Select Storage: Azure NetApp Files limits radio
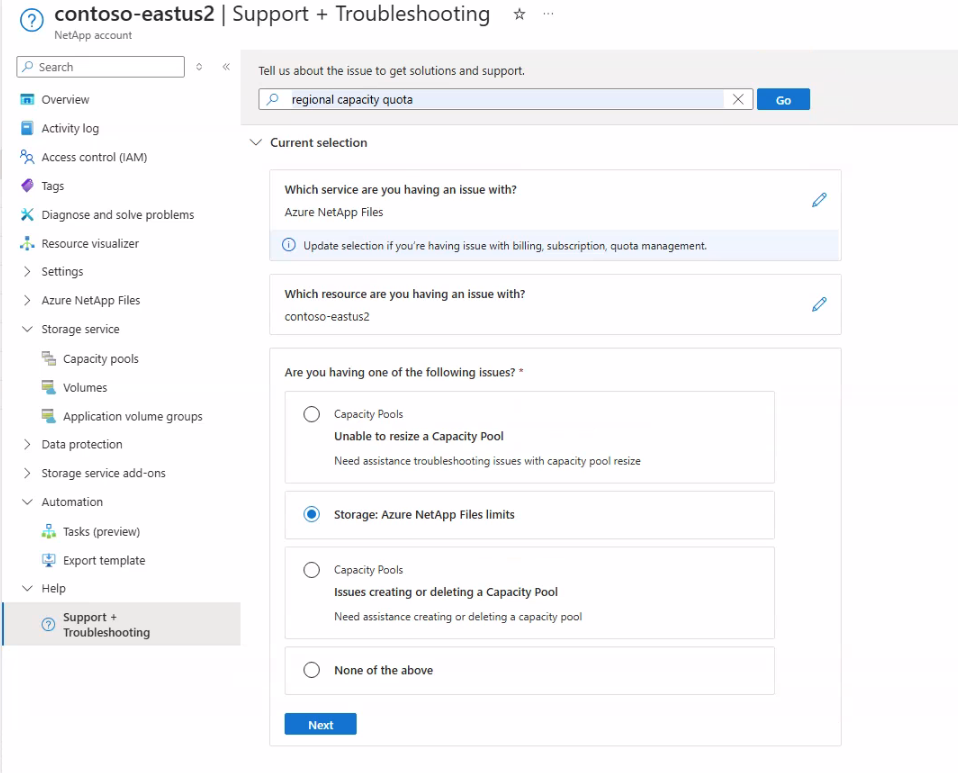This screenshot has width=958, height=773. click(x=312, y=515)
